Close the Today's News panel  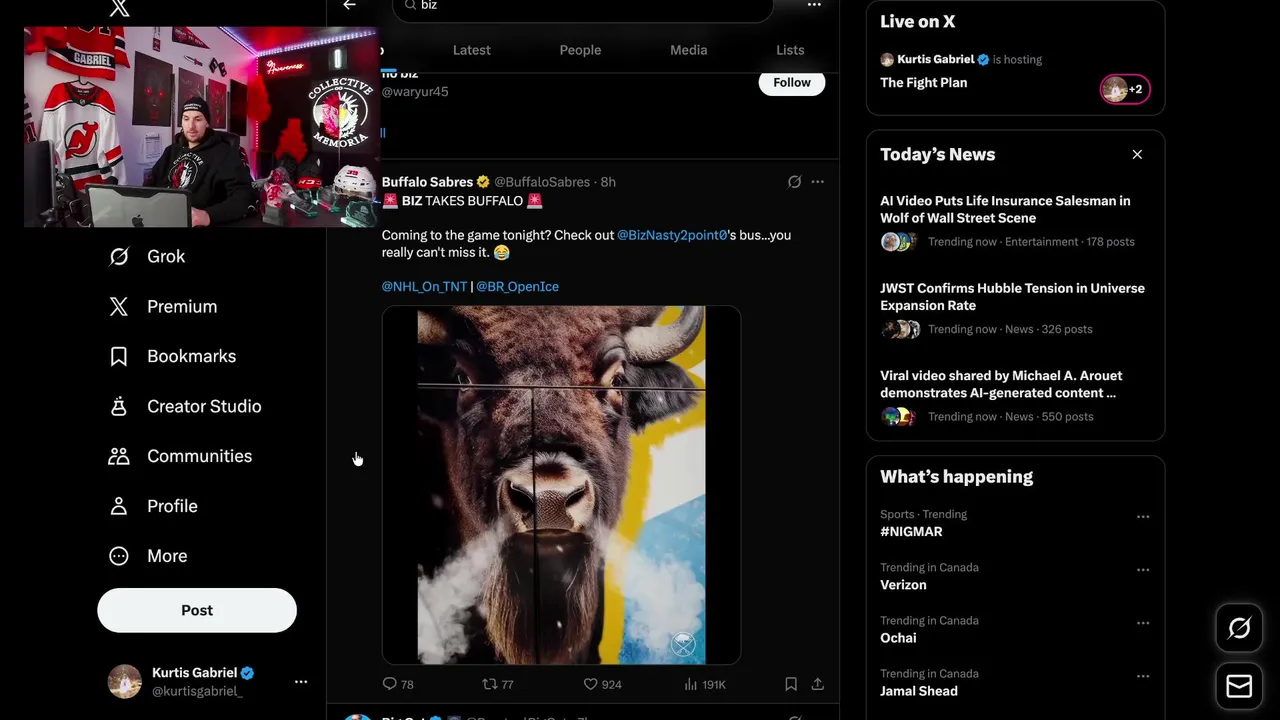click(1137, 155)
